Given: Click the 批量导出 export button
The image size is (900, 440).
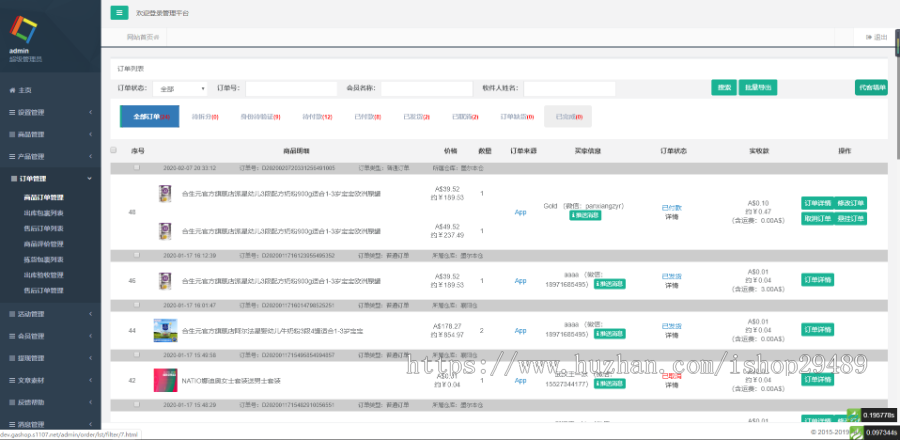Looking at the screenshot, I should coord(758,88).
